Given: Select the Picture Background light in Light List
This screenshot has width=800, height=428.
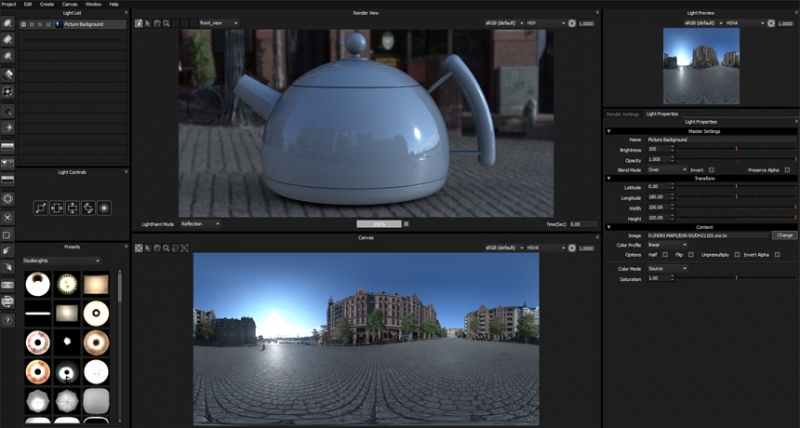Looking at the screenshot, I should [72, 24].
